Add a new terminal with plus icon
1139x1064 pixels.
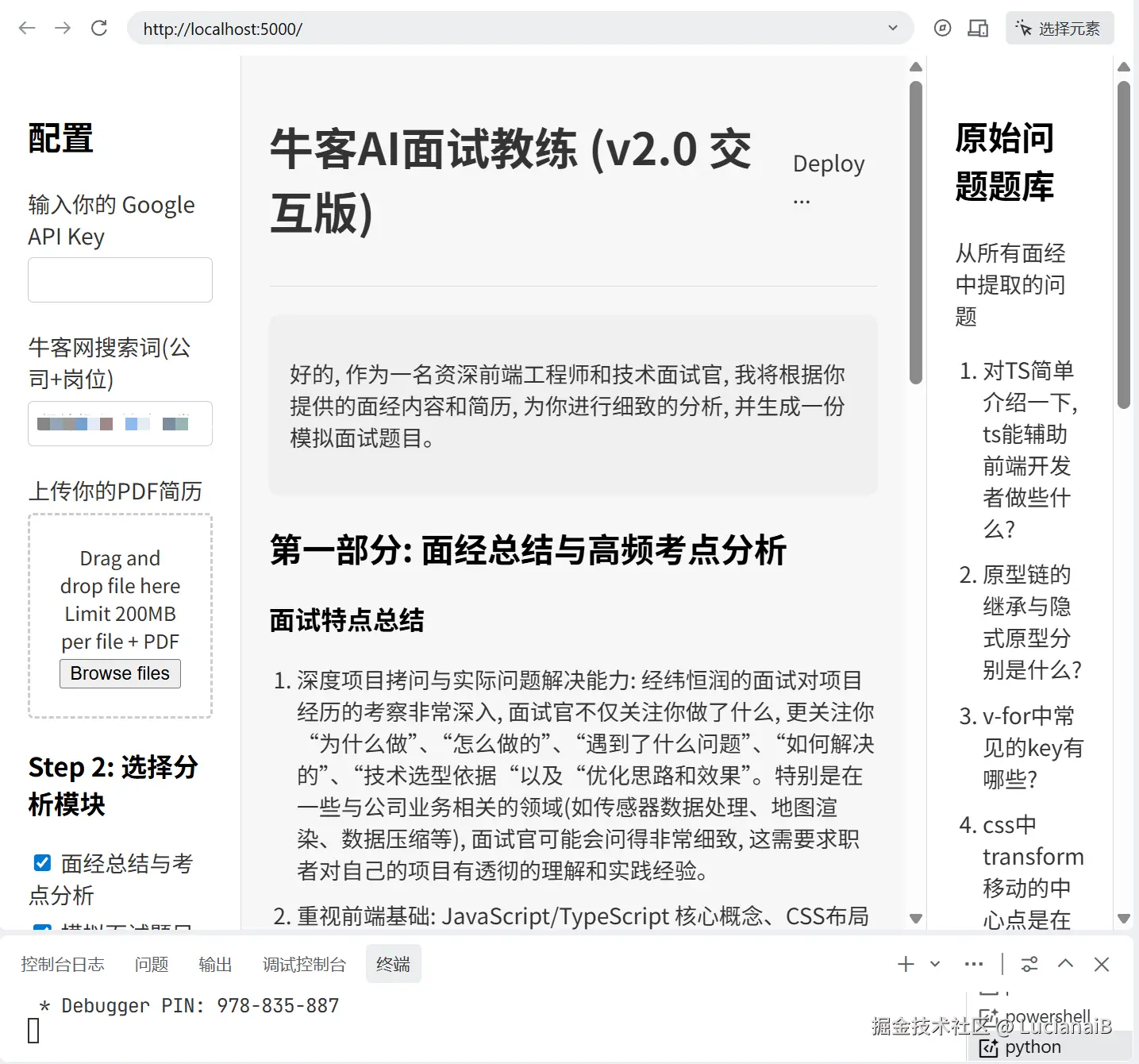pos(906,964)
